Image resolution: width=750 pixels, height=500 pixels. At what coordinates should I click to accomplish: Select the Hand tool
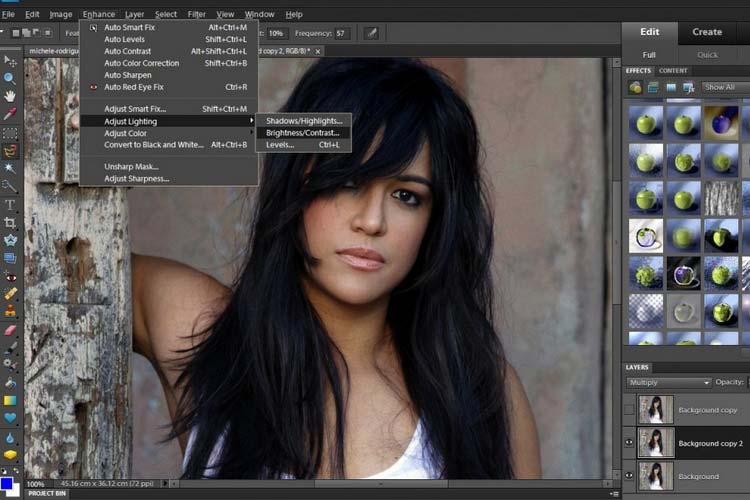[10, 96]
